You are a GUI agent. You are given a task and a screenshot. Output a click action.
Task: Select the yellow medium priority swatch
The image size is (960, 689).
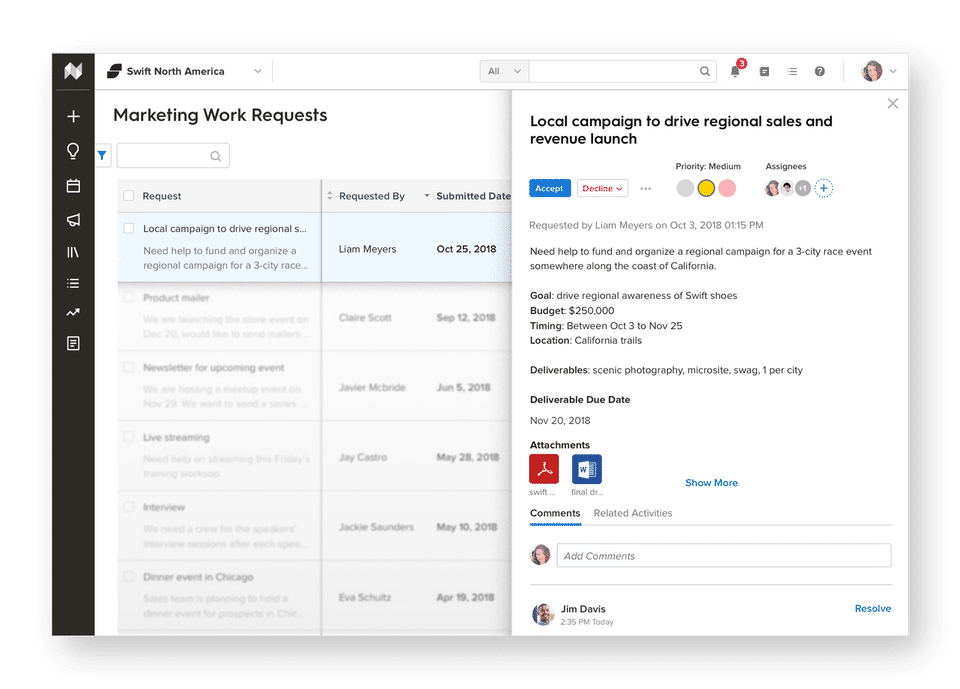point(706,188)
